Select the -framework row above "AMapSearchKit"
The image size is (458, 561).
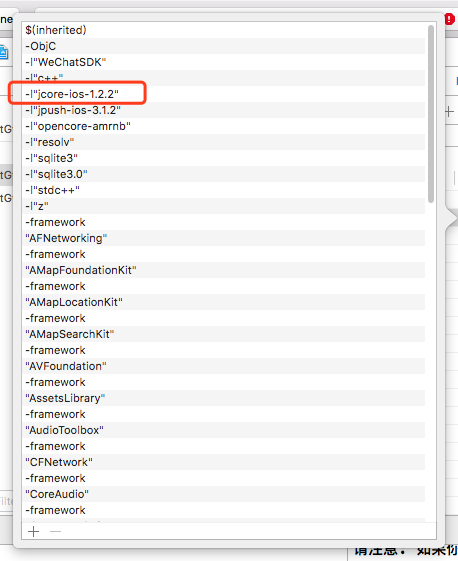click(224, 318)
